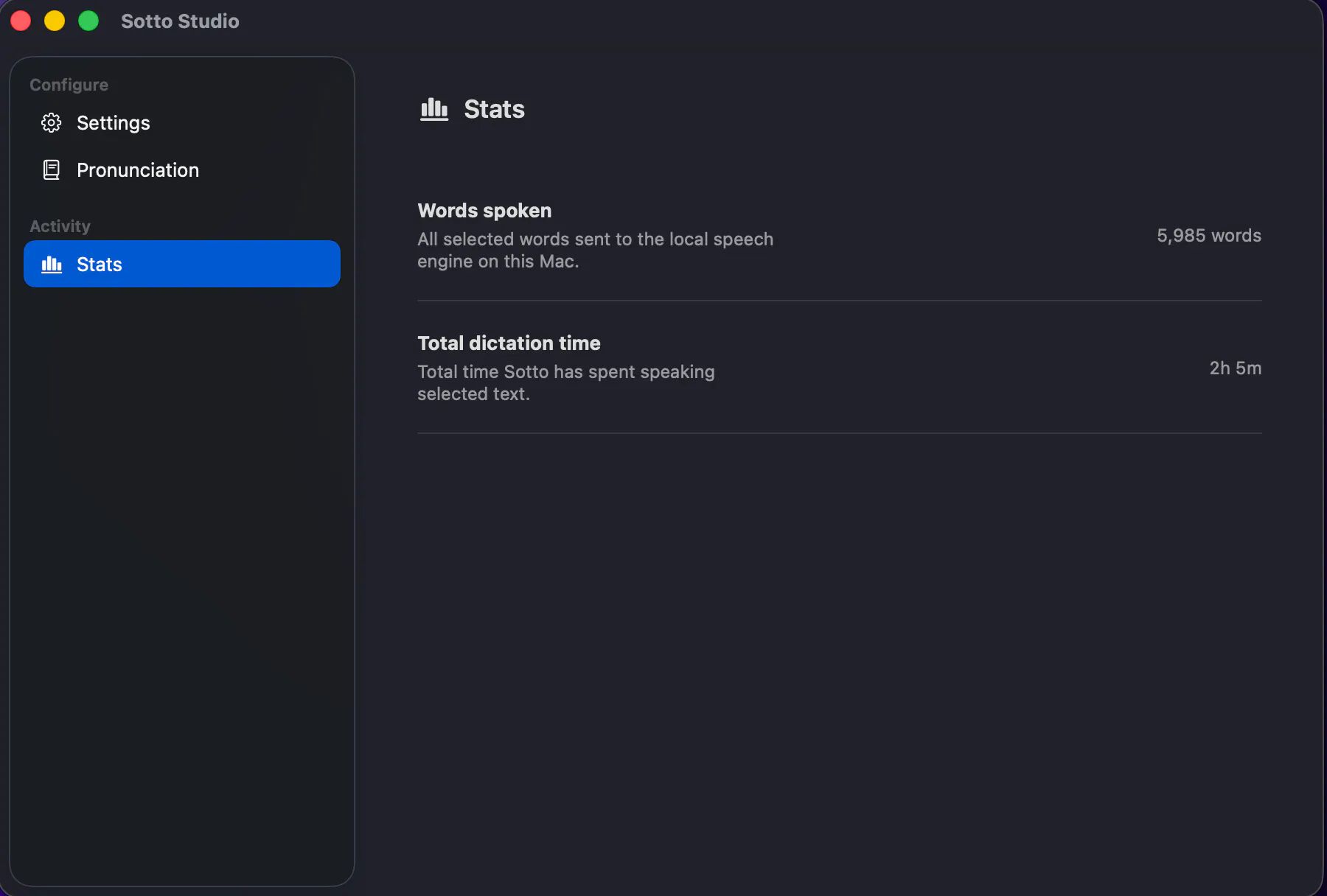Click the Stats page title
Viewport: 1327px width, 896px height.
coord(494,109)
